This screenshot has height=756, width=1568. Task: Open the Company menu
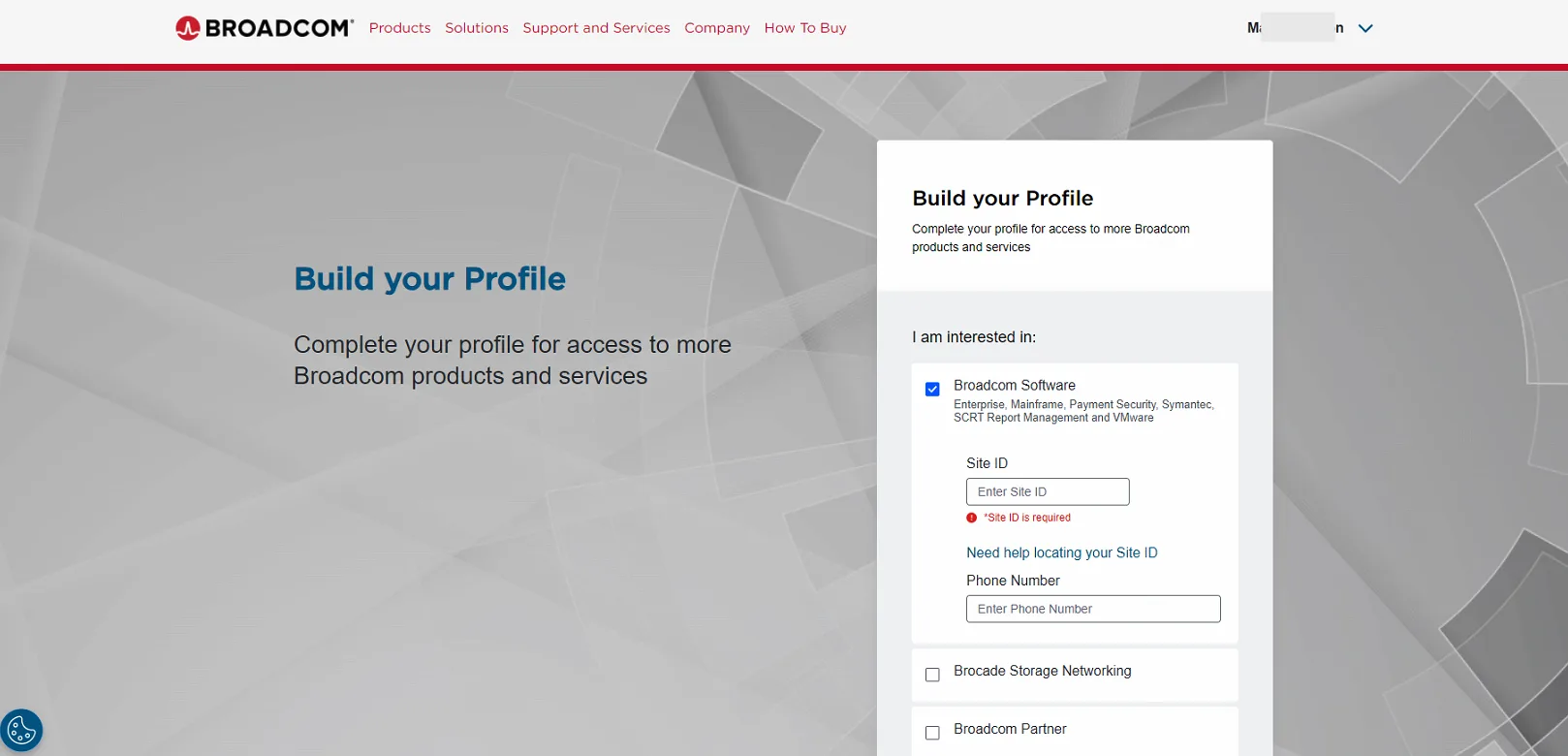pyautogui.click(x=717, y=28)
